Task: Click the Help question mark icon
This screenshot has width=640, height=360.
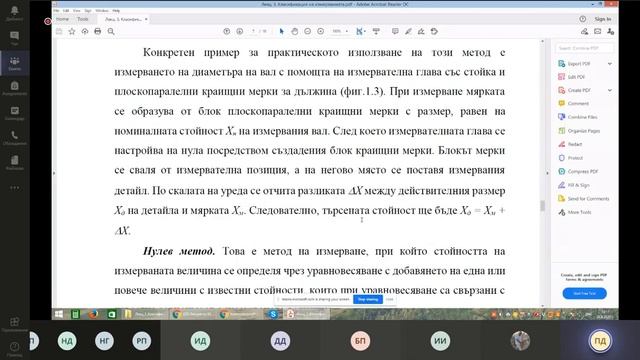Action: click(582, 19)
